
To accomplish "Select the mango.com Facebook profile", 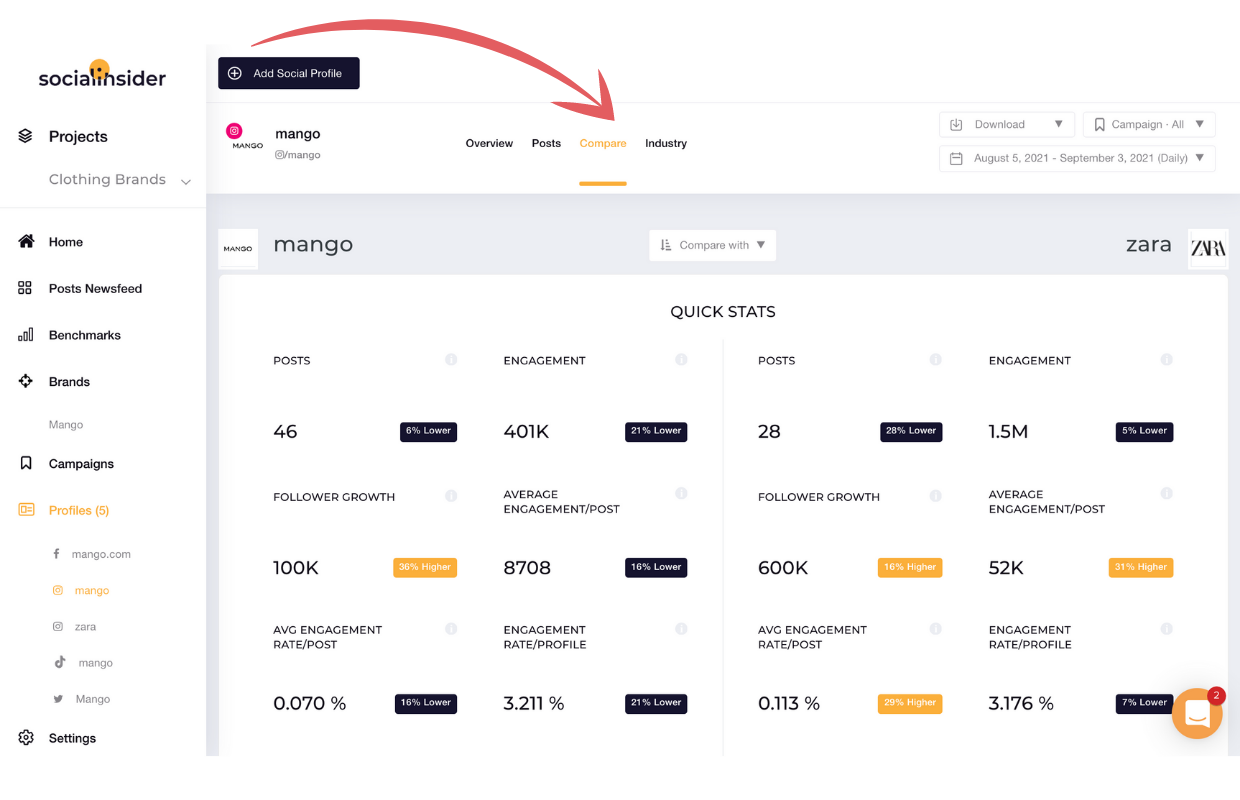I will 101,555.
